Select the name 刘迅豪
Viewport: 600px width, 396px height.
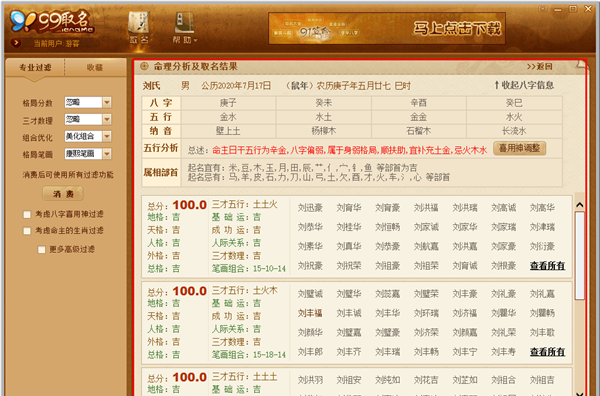point(310,208)
